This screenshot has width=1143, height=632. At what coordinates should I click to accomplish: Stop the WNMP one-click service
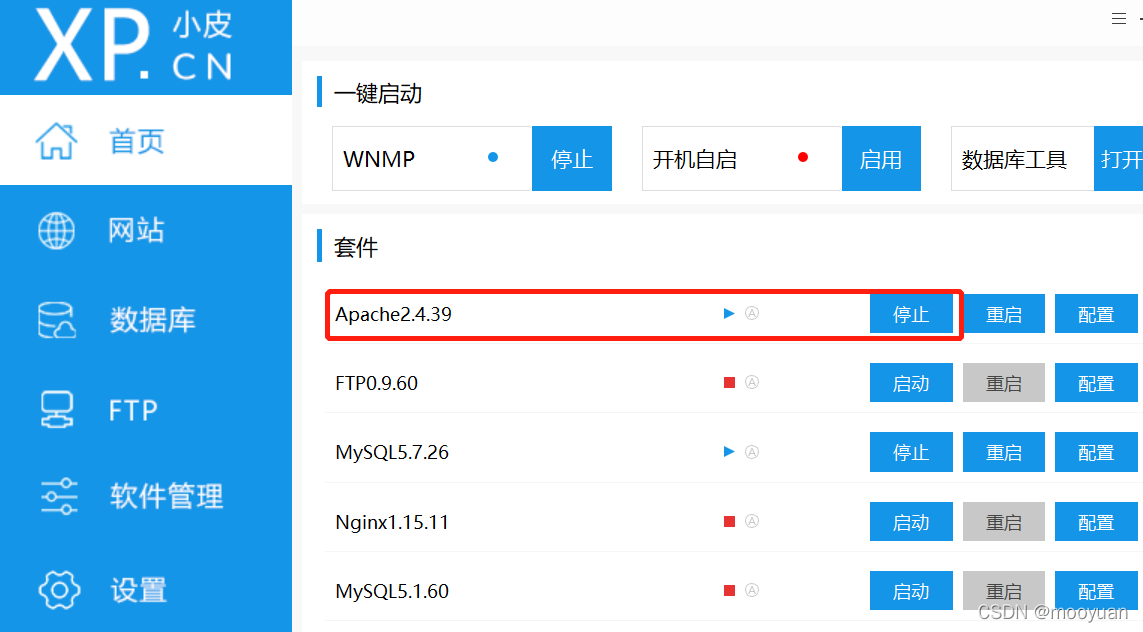tap(572, 159)
